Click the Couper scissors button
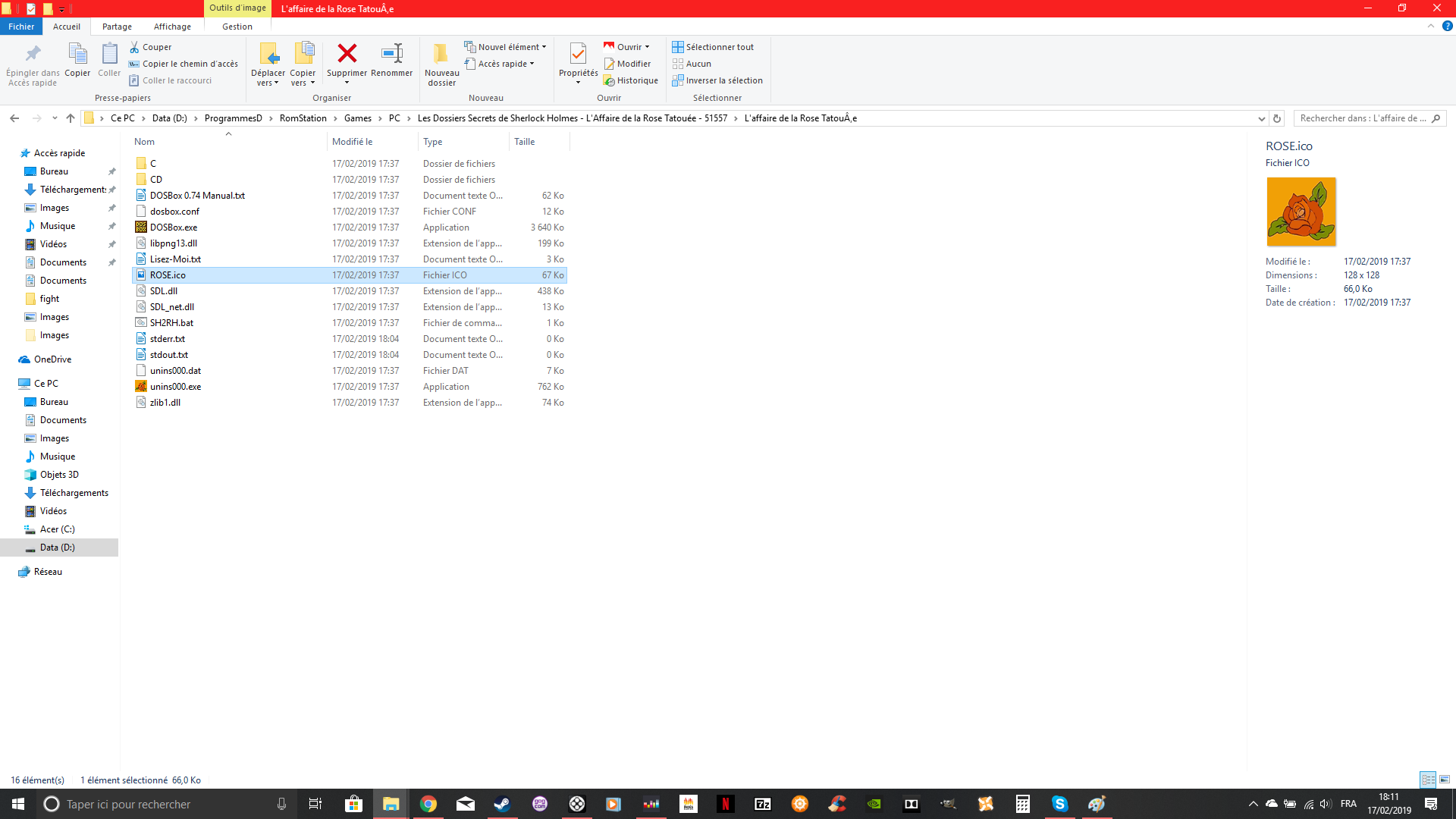The image size is (1456, 819). tap(151, 47)
